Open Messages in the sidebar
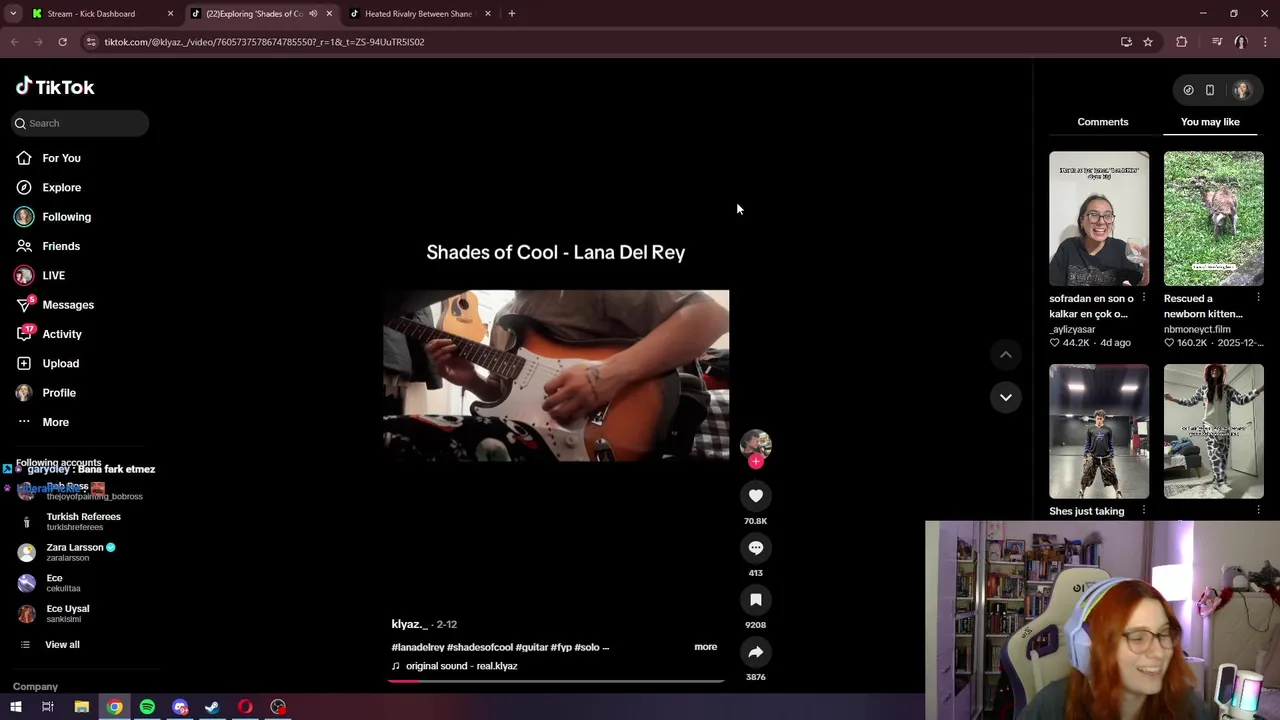1280x720 pixels. pyautogui.click(x=68, y=305)
